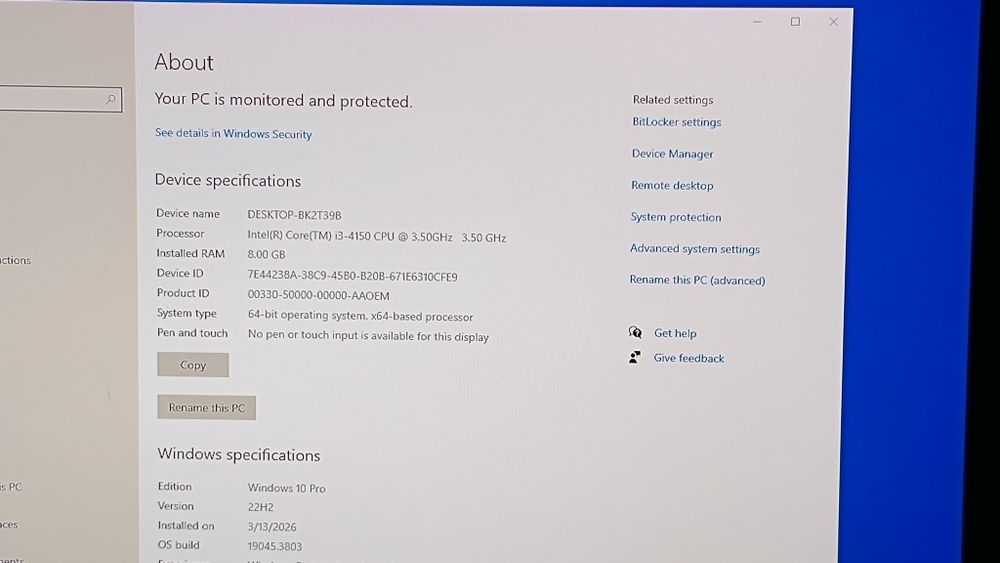
Task: Click the Give feedback person icon
Action: 635,358
